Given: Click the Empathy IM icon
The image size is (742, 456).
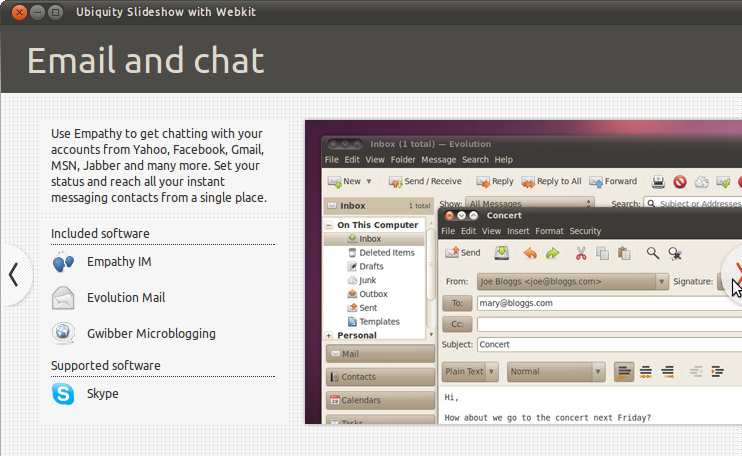Looking at the screenshot, I should click(63, 262).
